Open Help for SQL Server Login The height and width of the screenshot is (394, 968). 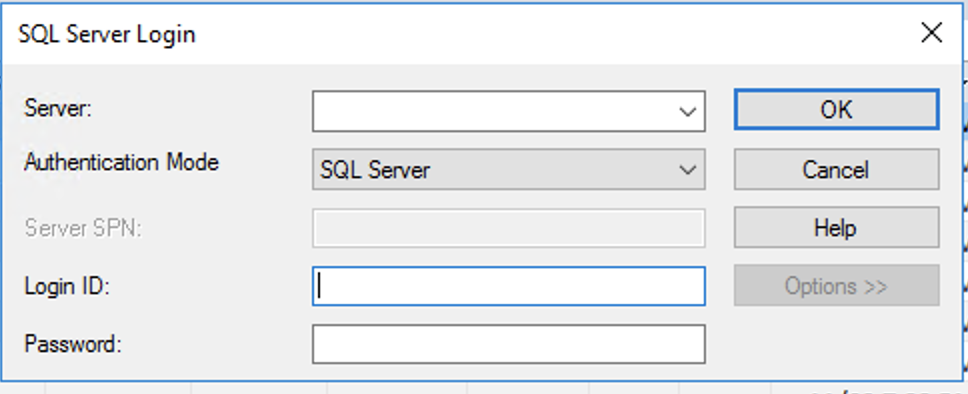coord(837,228)
